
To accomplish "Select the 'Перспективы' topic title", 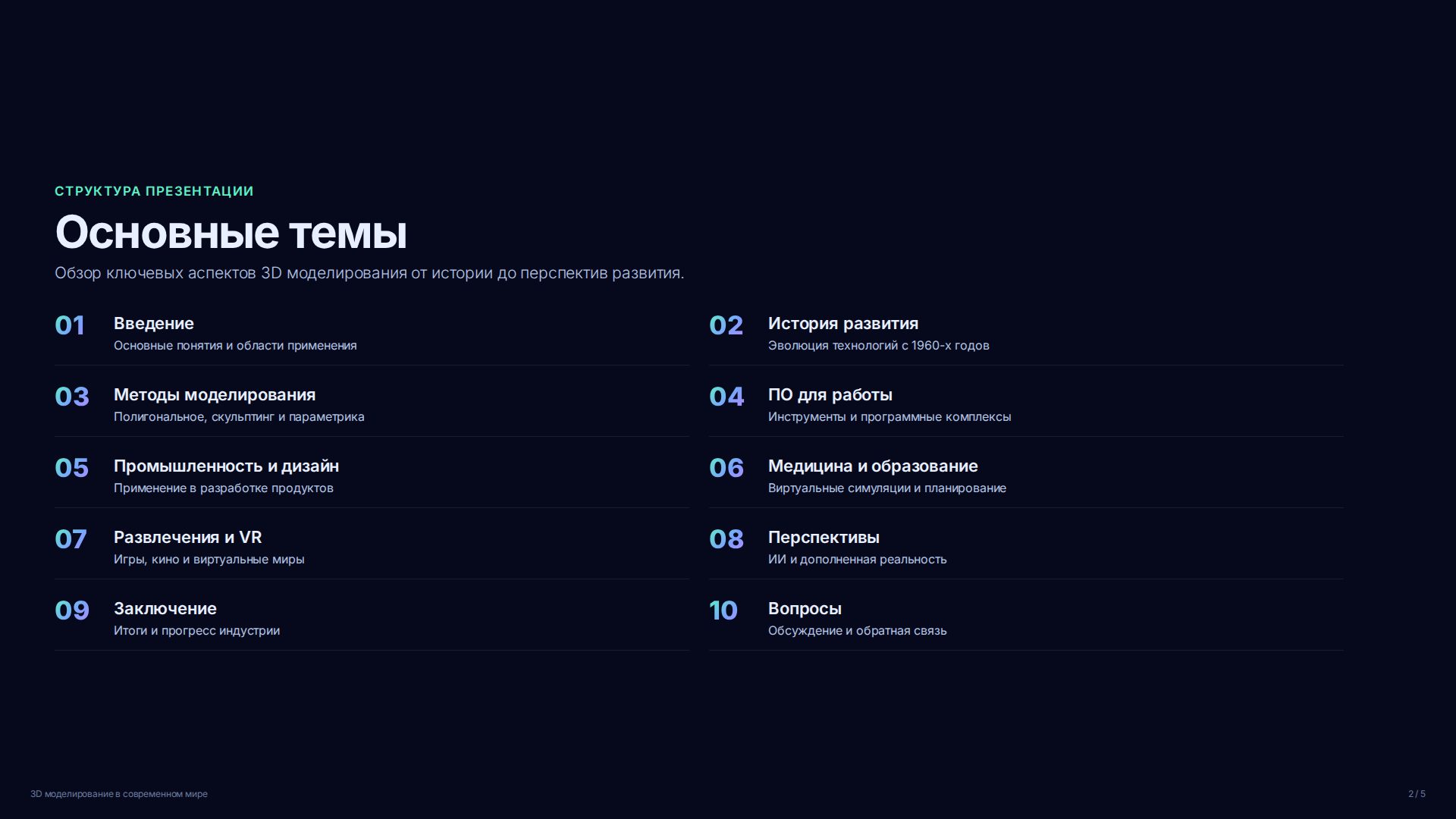I will (824, 537).
